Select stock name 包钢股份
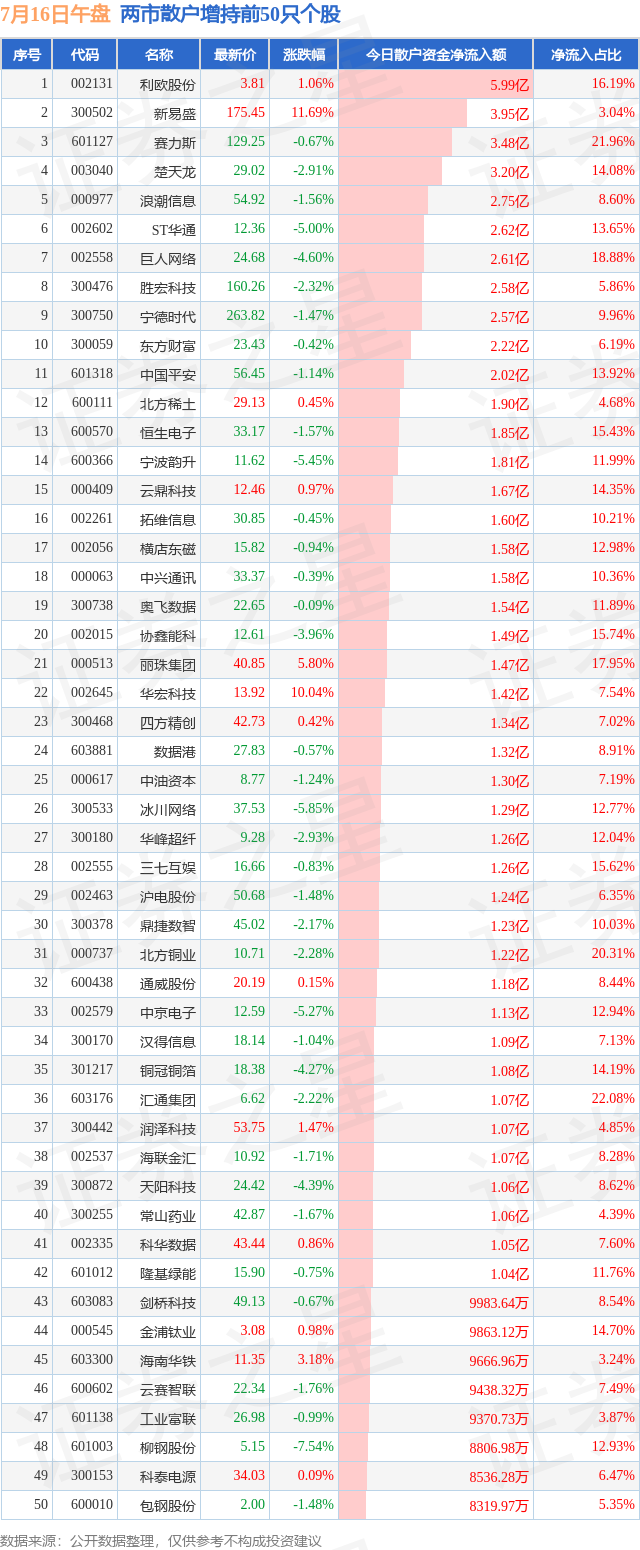The image size is (640, 1550). (x=168, y=1506)
